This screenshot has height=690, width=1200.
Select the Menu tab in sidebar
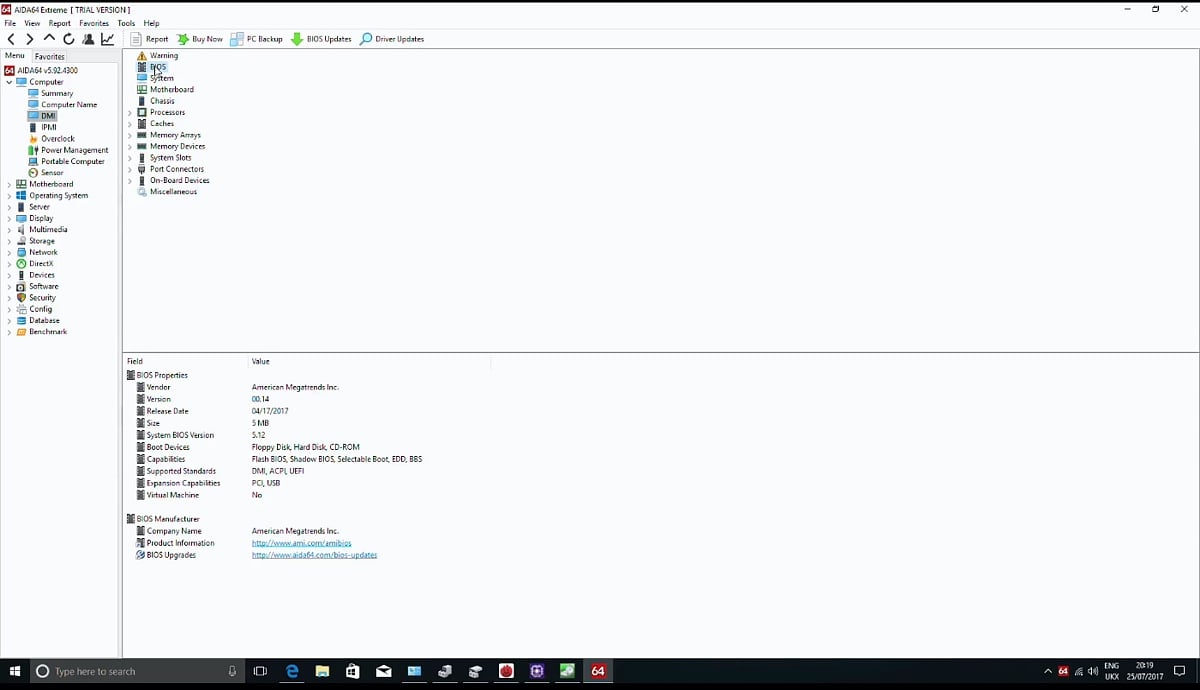pos(15,56)
